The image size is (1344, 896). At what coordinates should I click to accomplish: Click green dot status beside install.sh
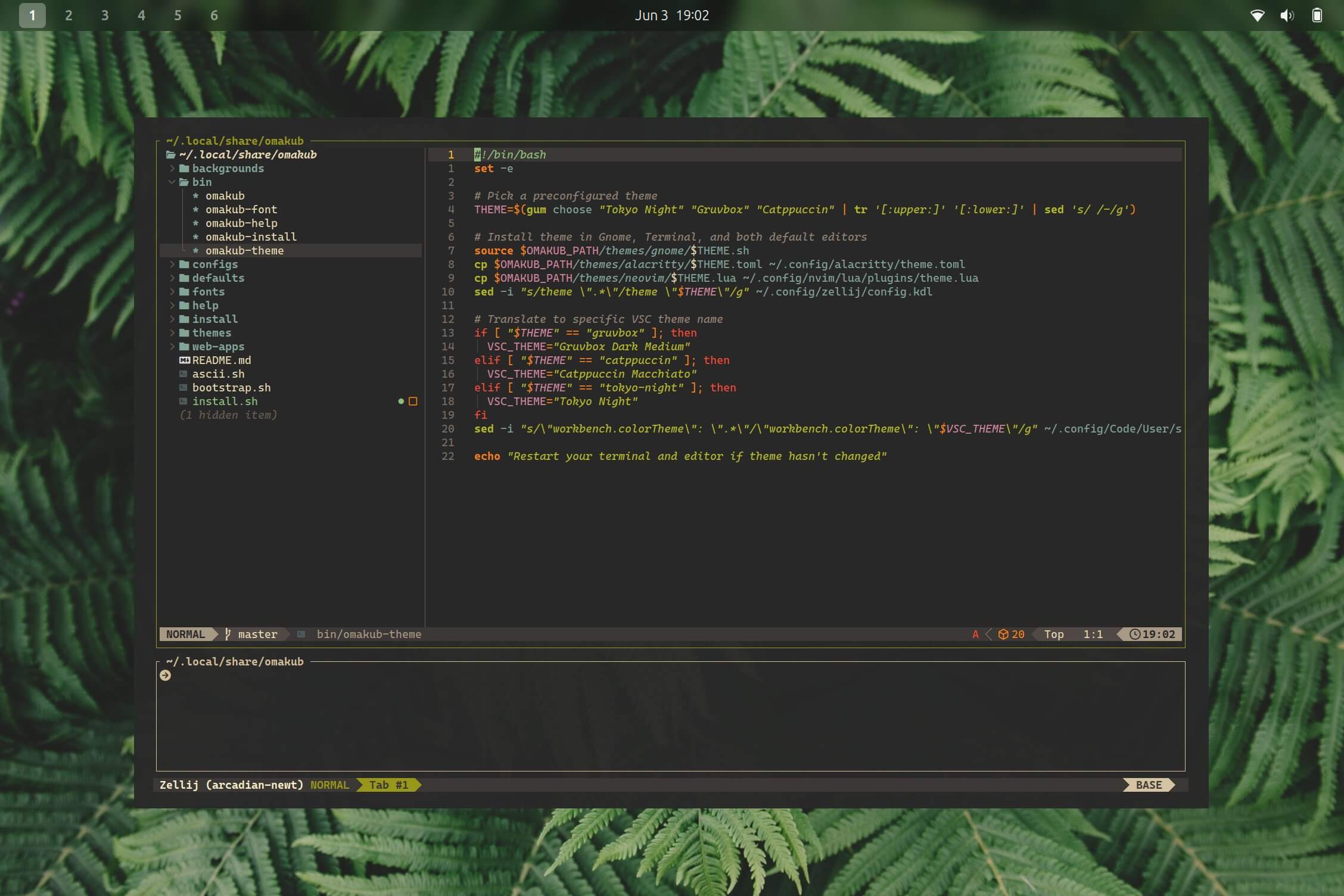coord(401,401)
